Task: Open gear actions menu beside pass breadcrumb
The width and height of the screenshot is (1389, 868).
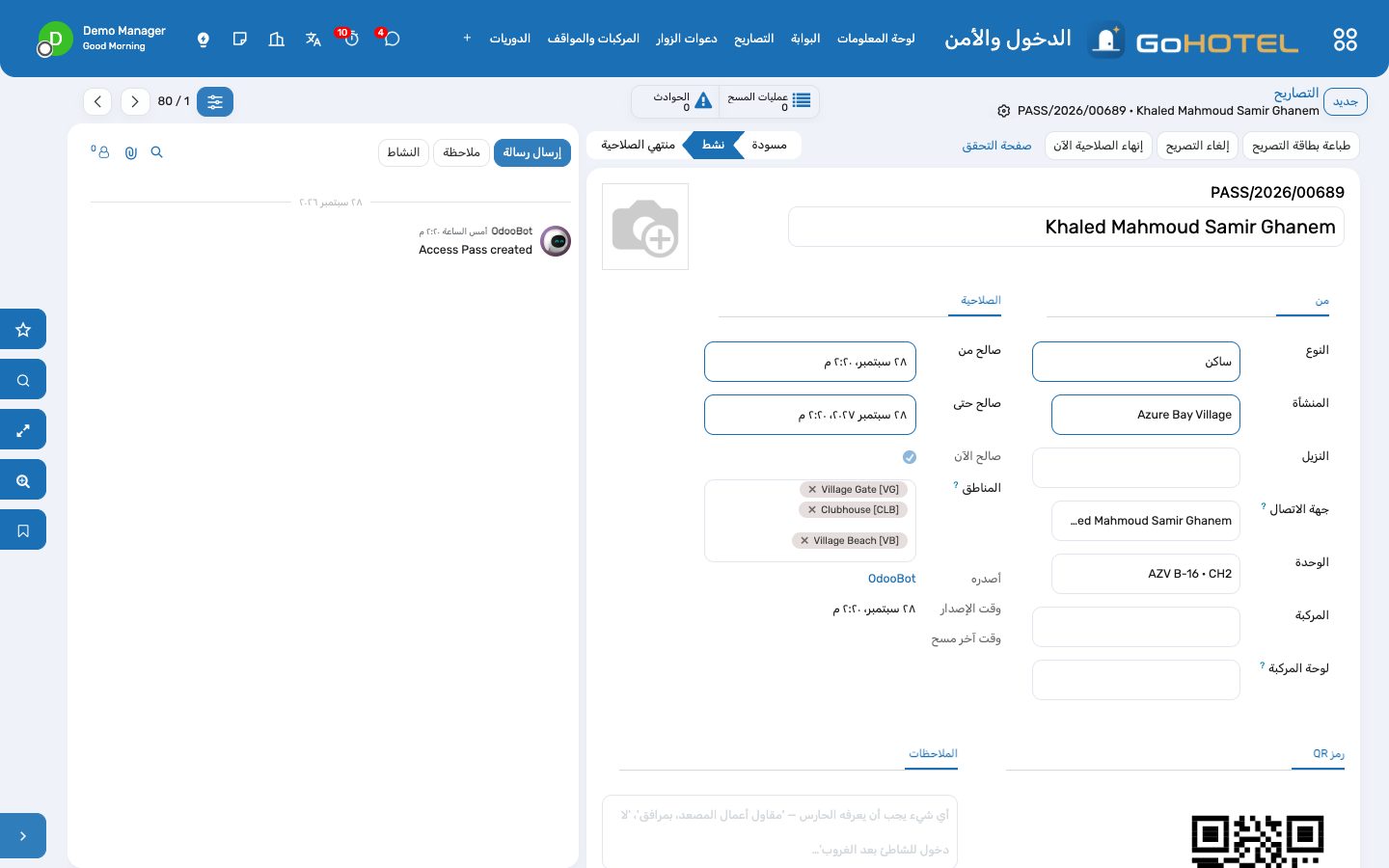Action: coord(1003,111)
